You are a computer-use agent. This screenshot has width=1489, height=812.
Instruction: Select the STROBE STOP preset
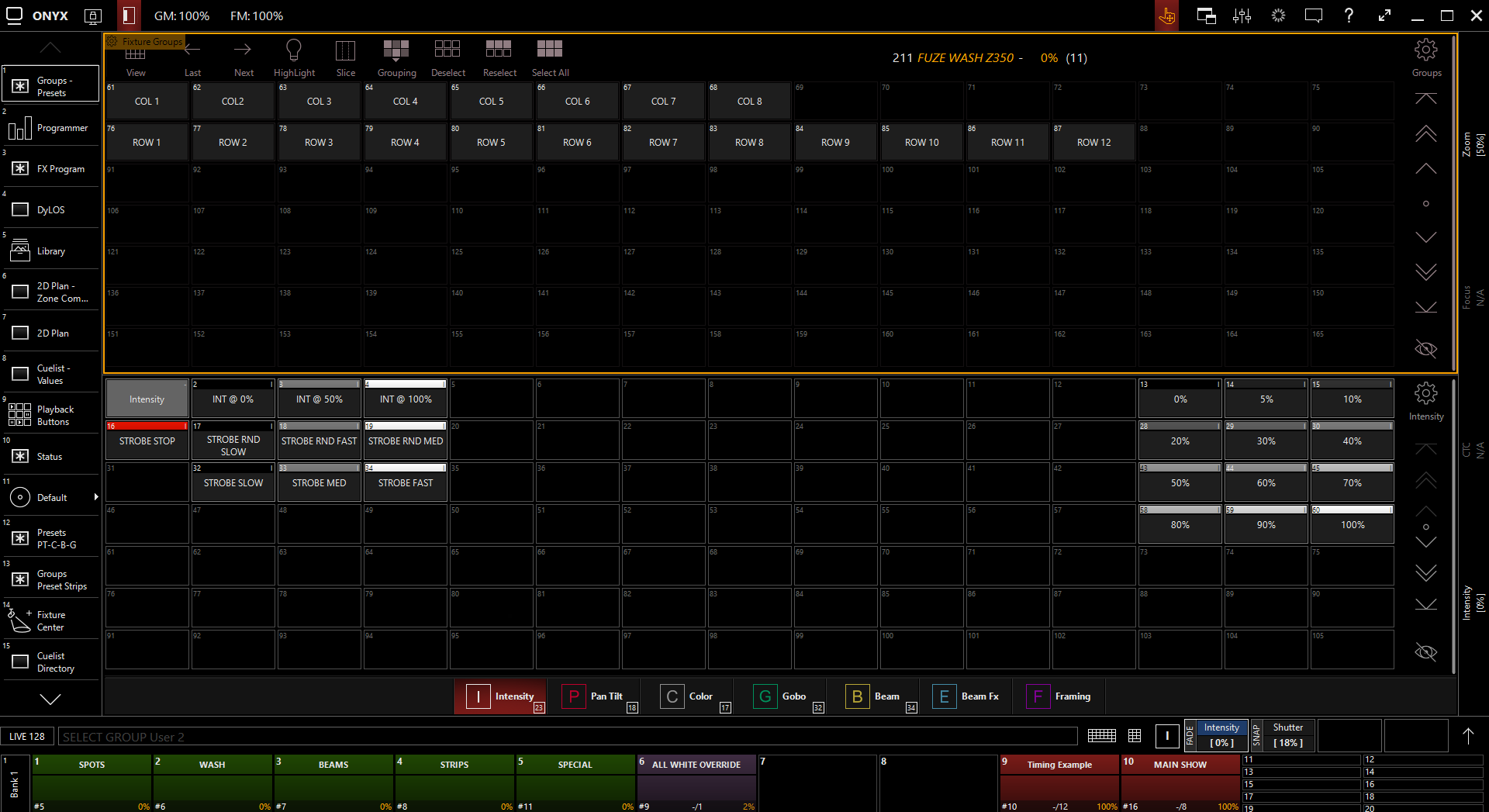[x=147, y=441]
